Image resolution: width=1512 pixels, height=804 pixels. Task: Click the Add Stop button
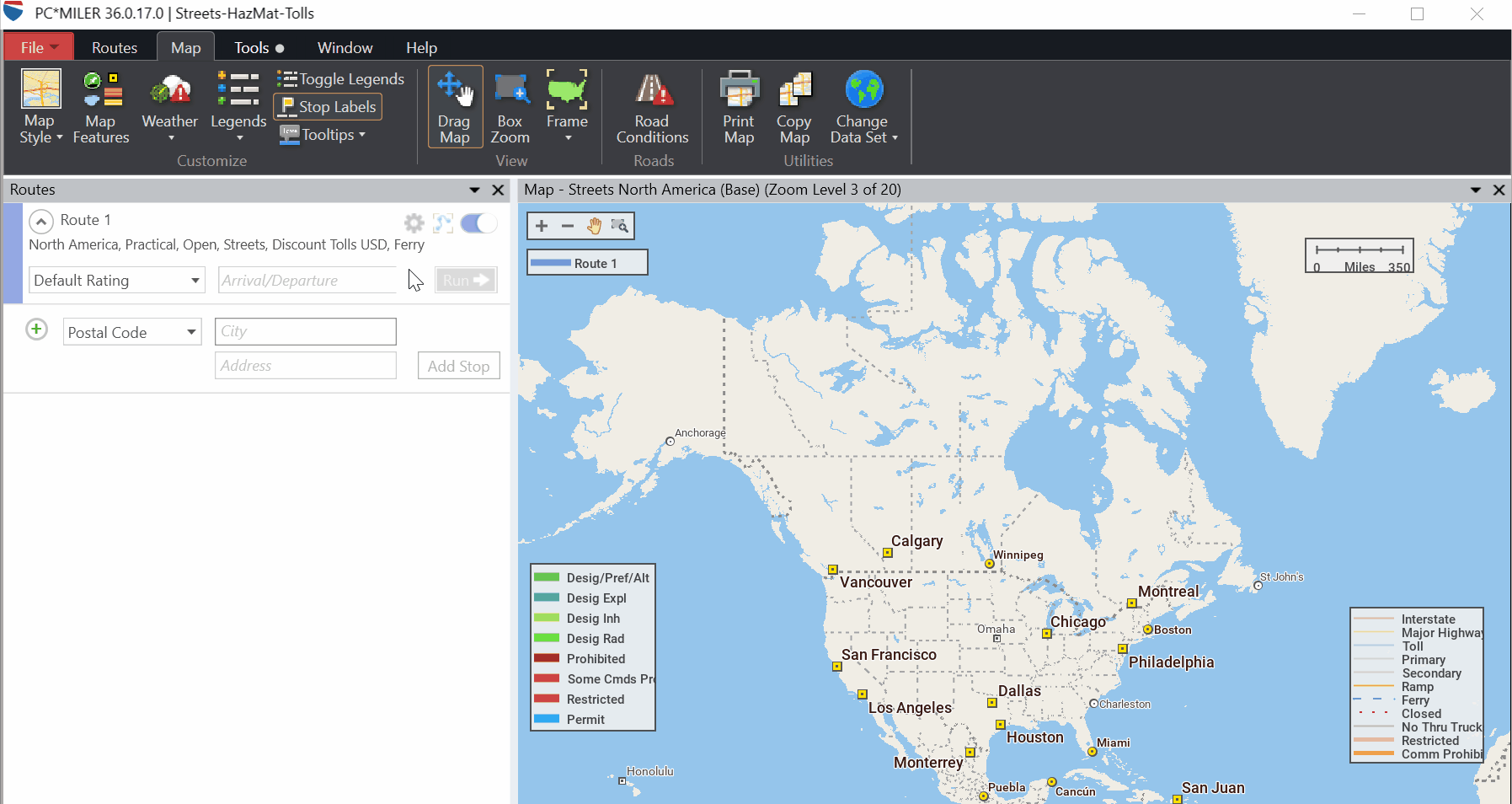tap(458, 366)
